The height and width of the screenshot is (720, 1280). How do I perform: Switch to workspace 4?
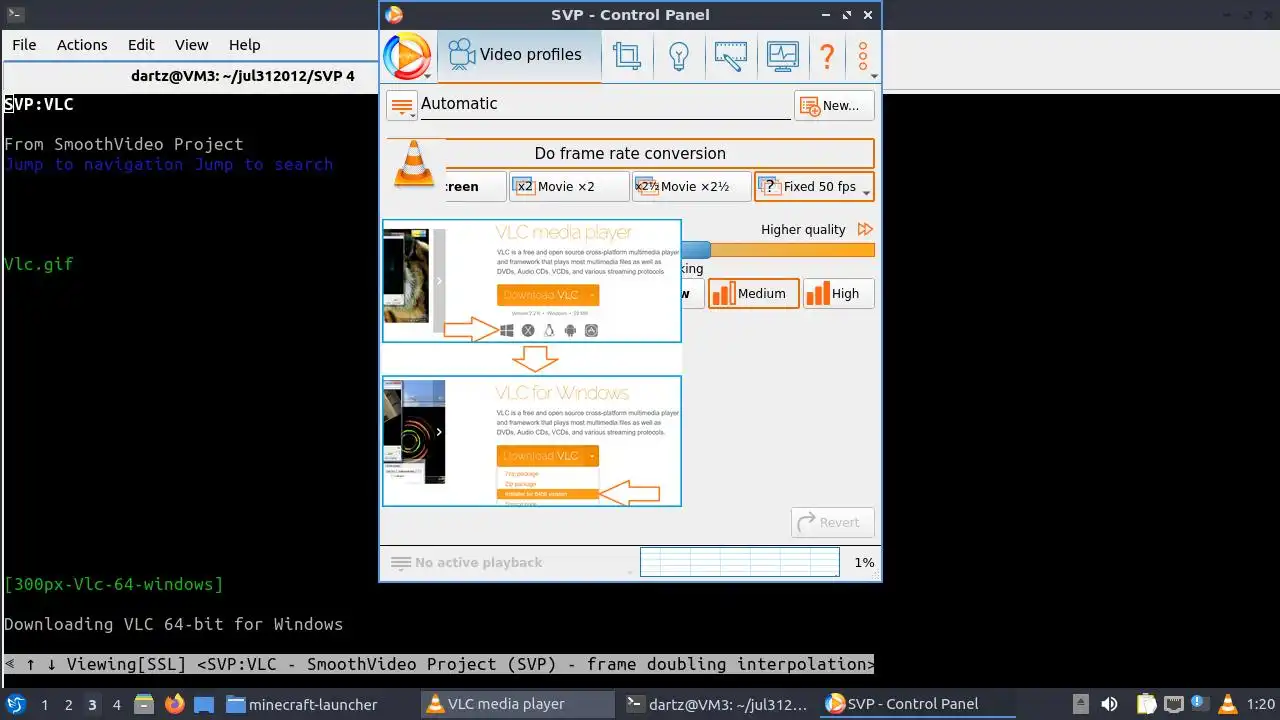click(116, 705)
